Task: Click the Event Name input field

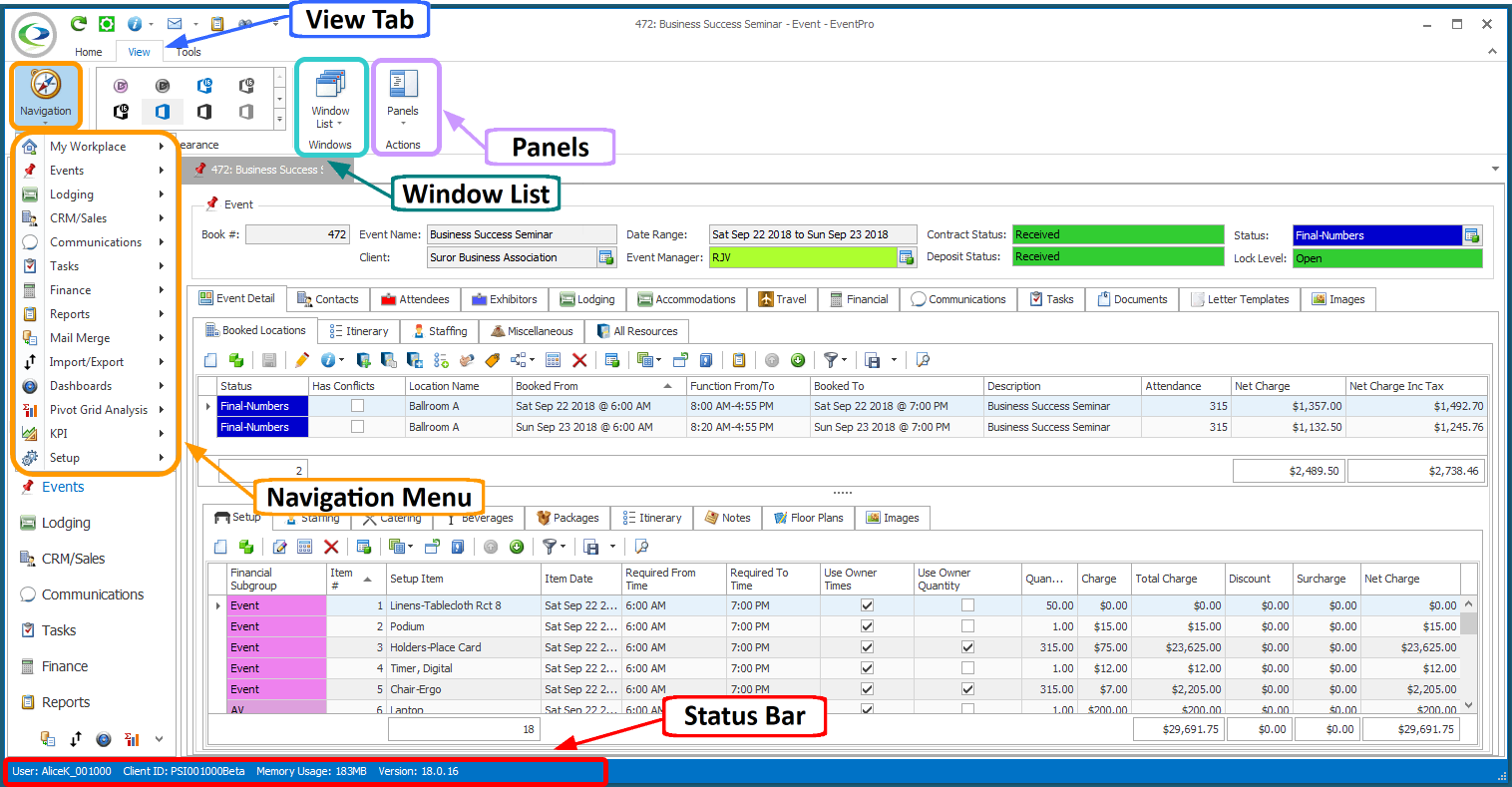Action: (523, 234)
